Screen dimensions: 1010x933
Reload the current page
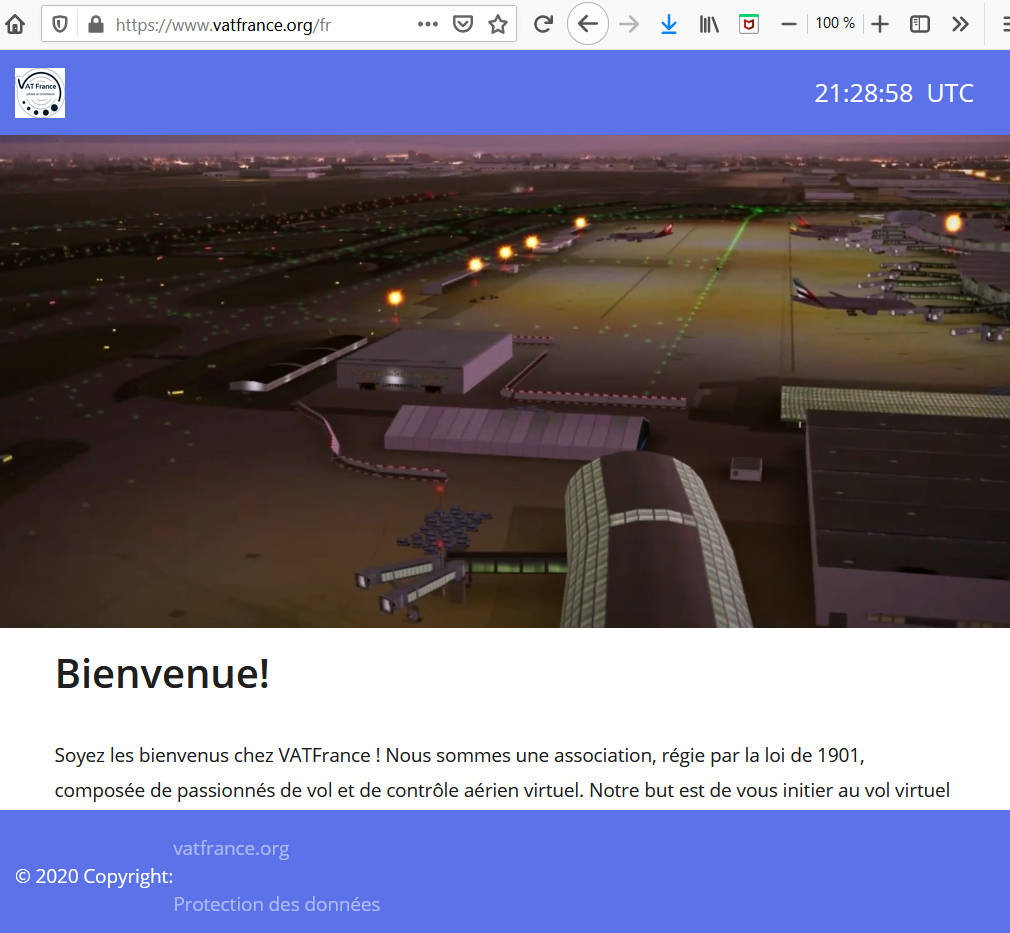coord(543,24)
